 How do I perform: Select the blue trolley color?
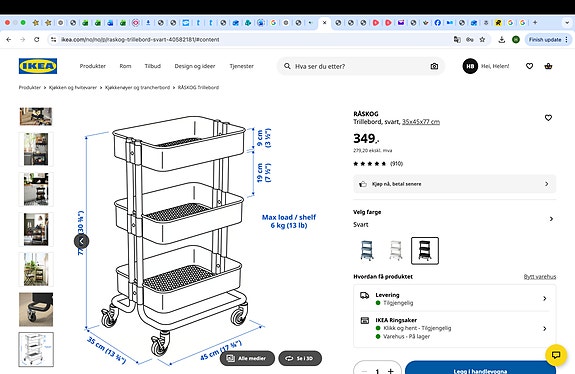[x=367, y=250]
